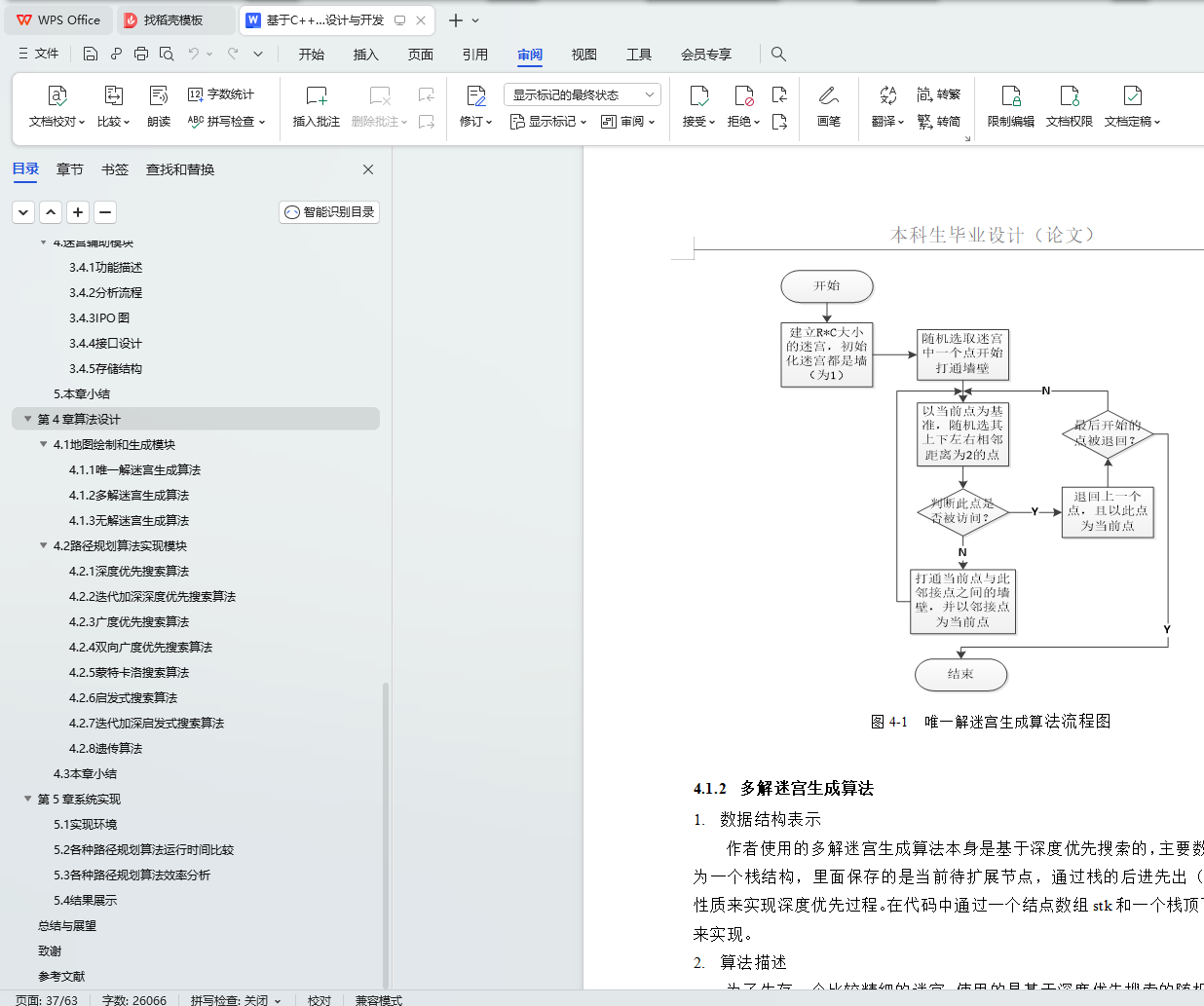Switch to the 视图 ribbon tab
Screen dimensions: 1204x1006
point(584,55)
